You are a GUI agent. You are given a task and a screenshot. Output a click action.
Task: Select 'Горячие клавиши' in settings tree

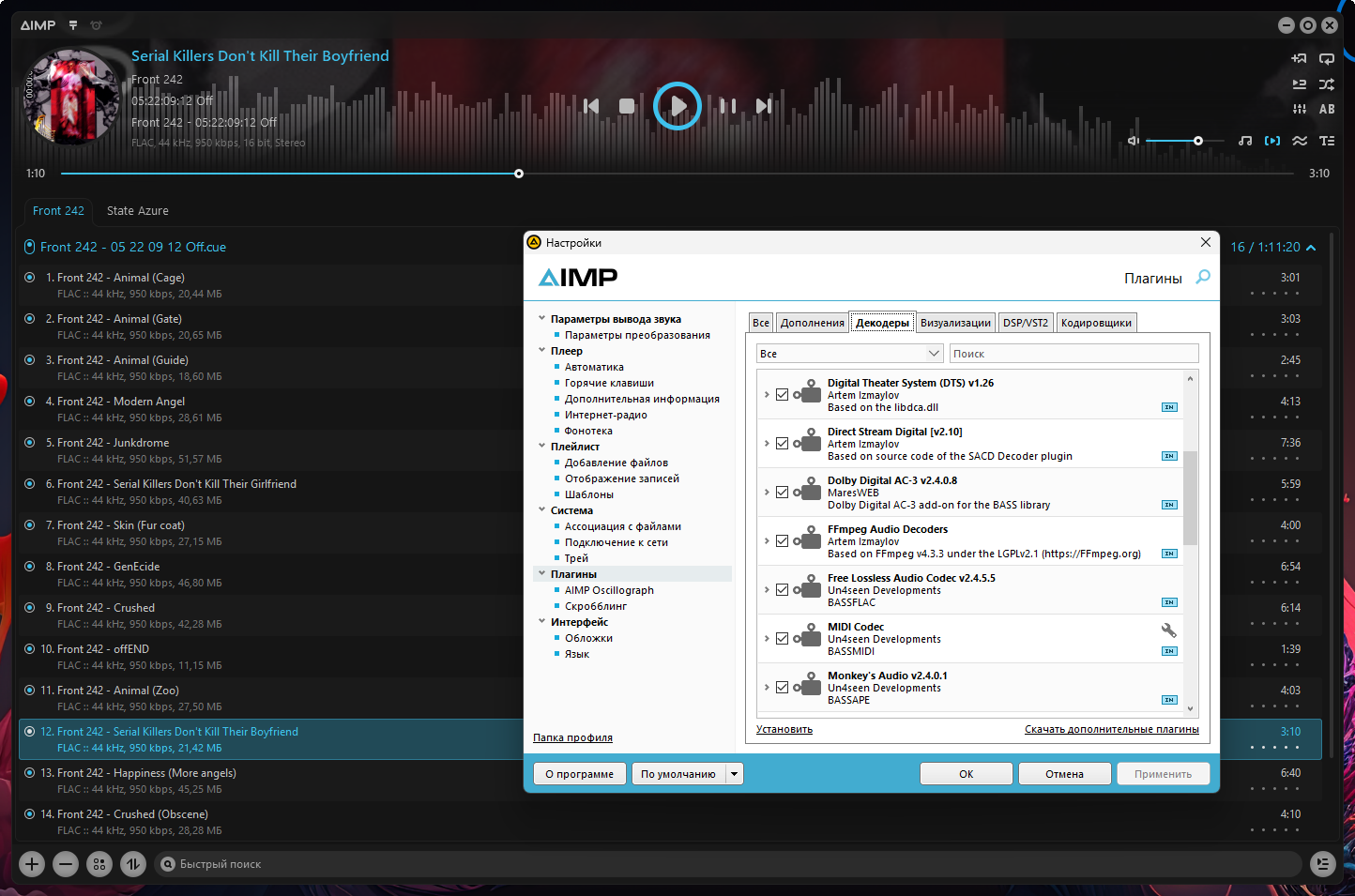[610, 383]
